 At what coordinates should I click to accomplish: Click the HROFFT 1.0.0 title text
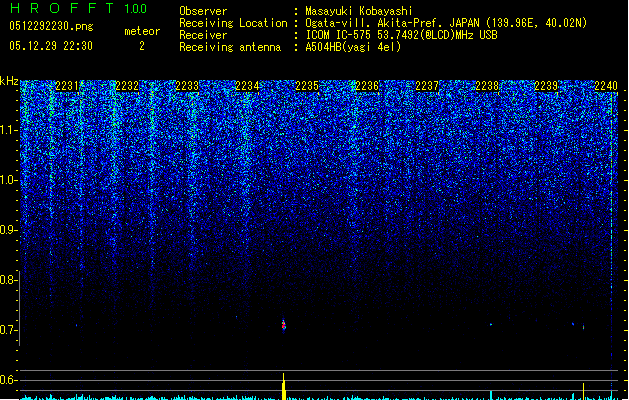pos(78,8)
